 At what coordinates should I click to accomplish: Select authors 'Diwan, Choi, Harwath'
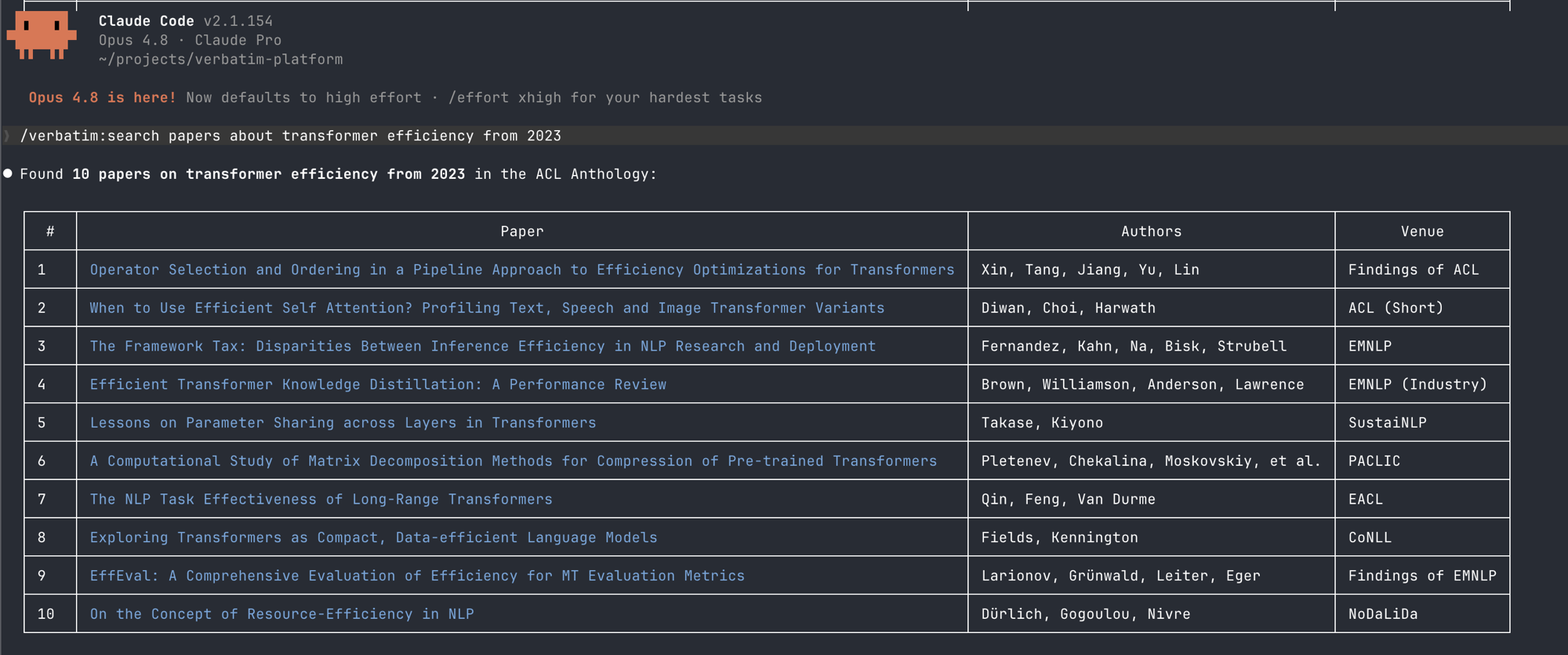[1068, 308]
